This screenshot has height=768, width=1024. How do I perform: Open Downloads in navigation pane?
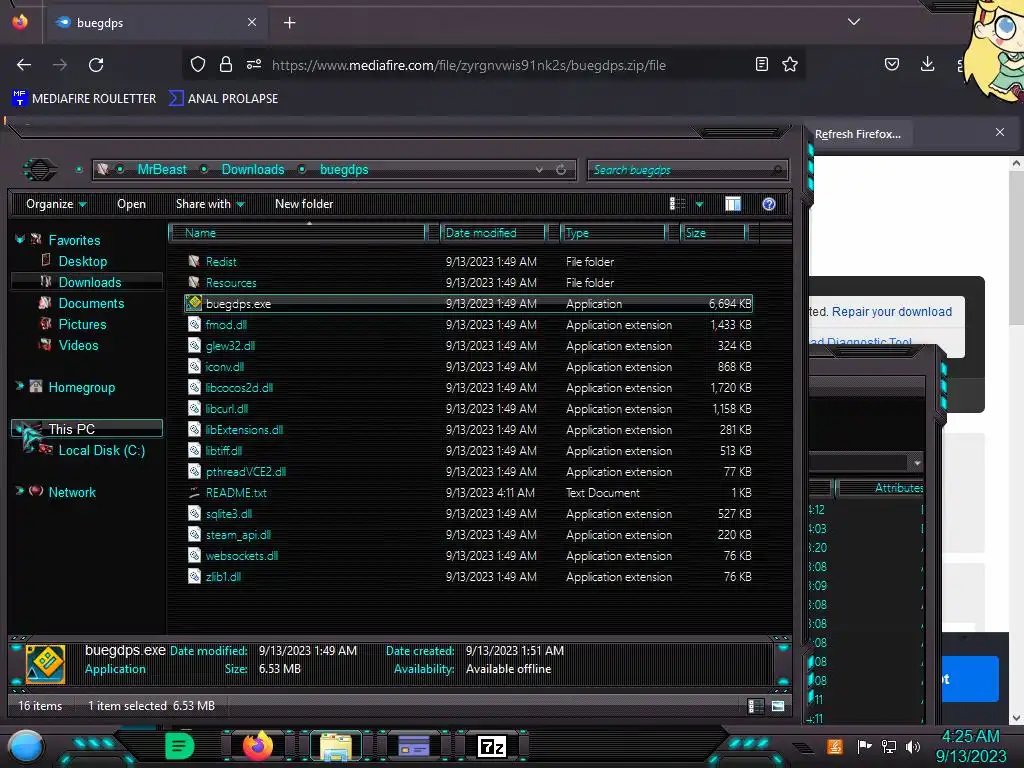(x=89, y=282)
